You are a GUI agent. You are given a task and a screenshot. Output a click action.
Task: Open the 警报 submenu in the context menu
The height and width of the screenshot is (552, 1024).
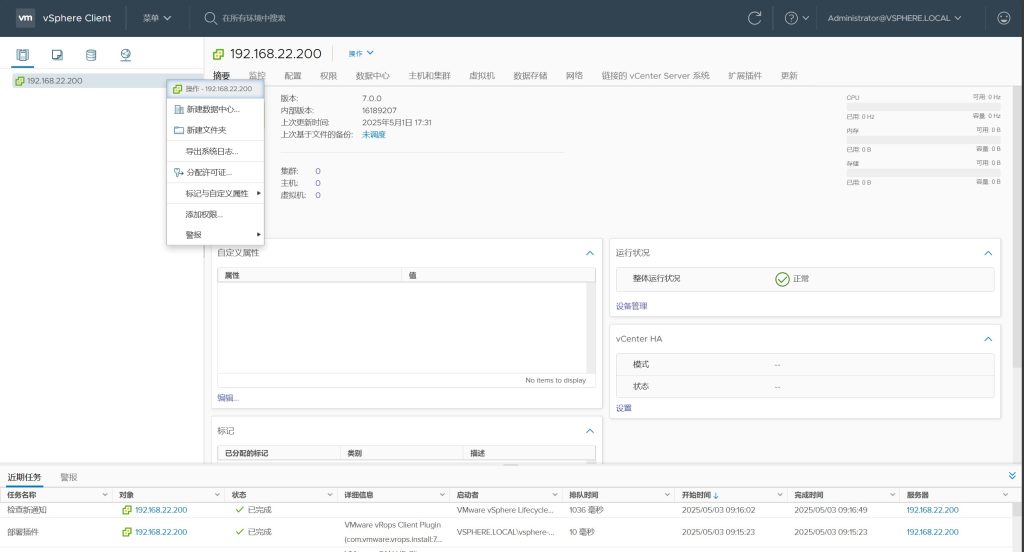[x=216, y=235]
